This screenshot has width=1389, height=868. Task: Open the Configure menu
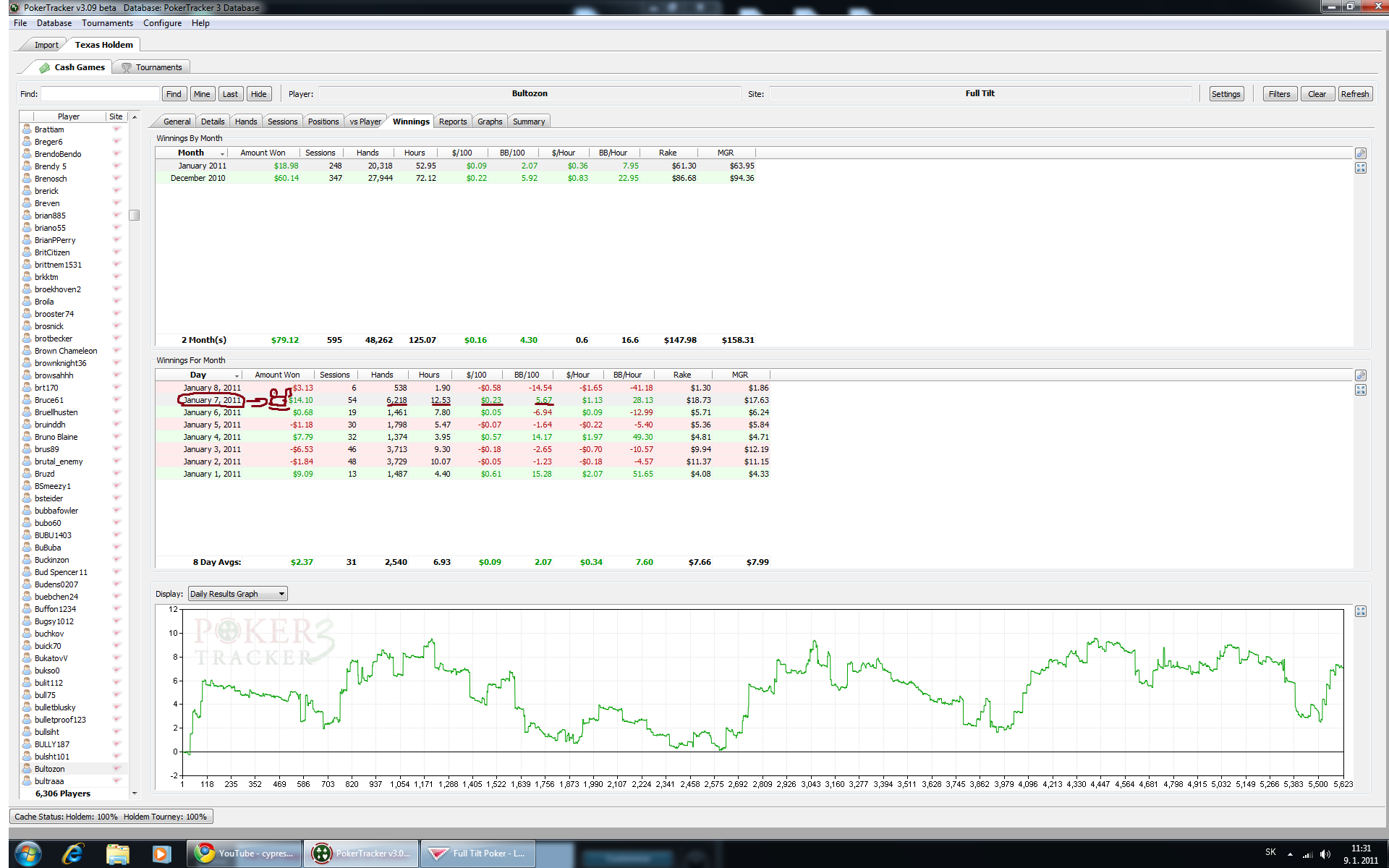point(162,23)
